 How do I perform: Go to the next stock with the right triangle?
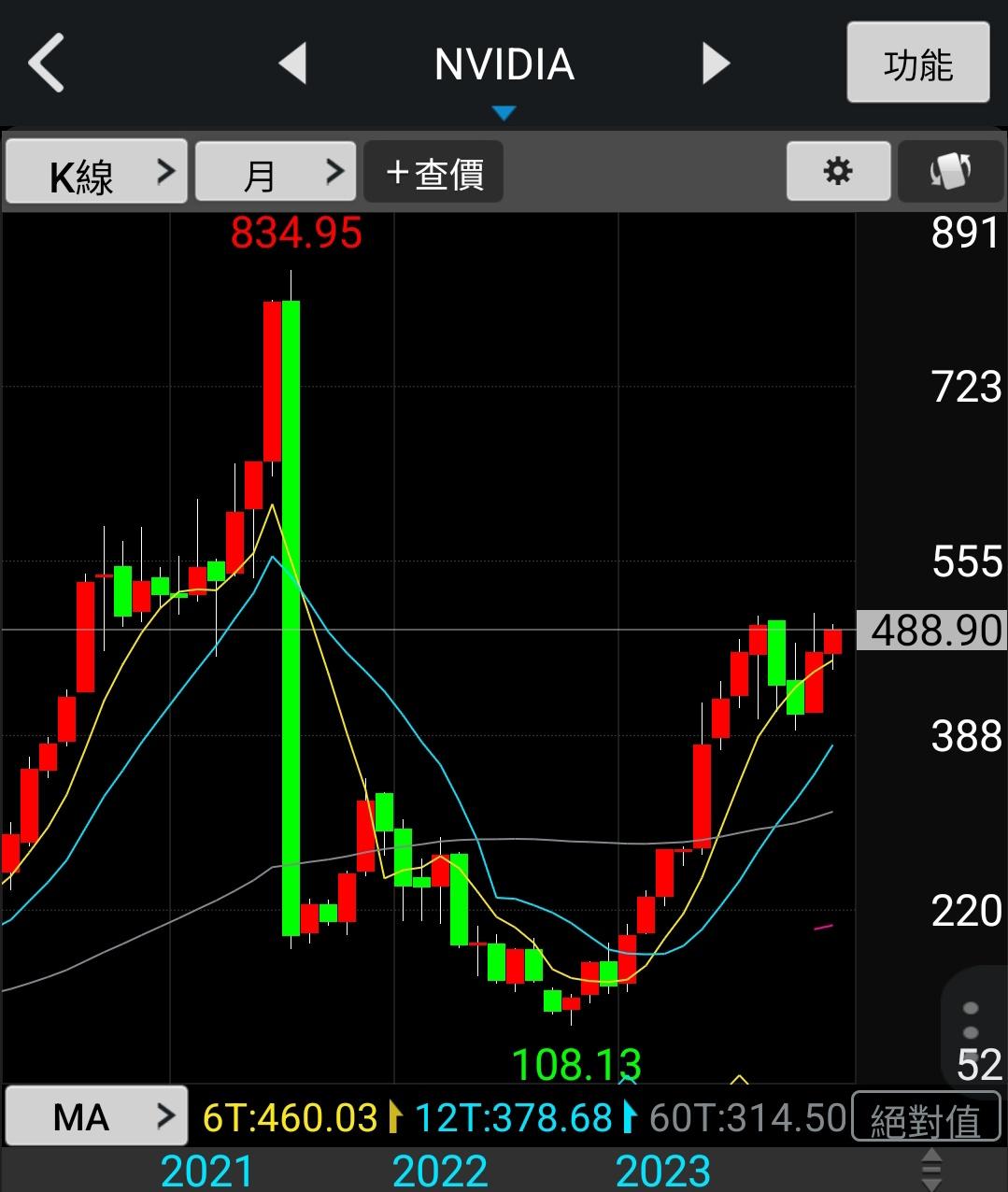tap(716, 64)
